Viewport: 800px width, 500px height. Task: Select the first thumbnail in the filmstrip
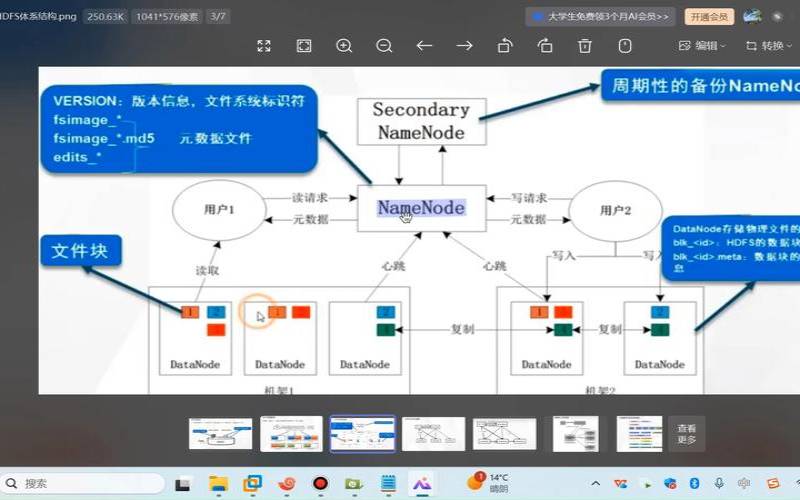click(221, 434)
